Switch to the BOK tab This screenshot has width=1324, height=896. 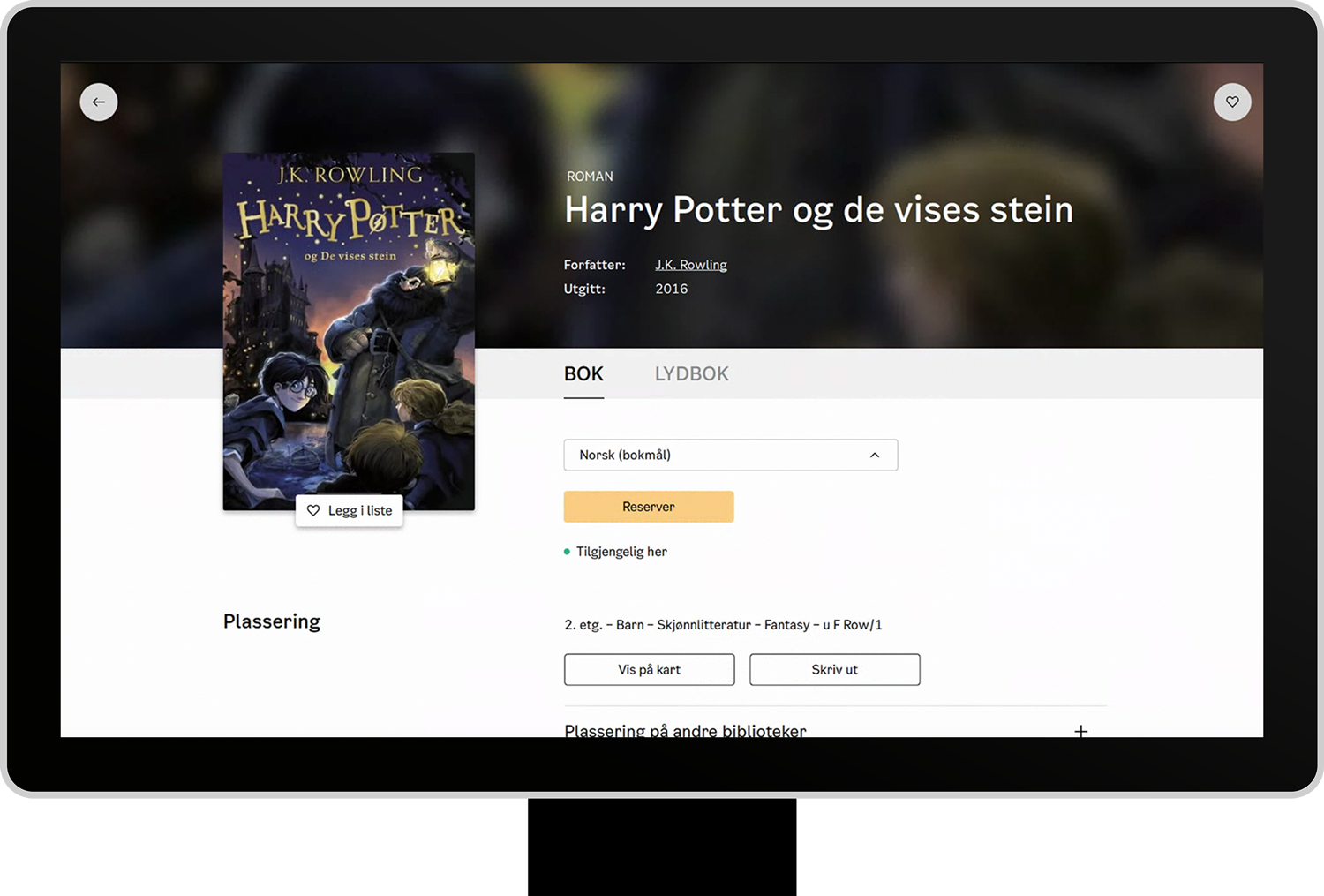[x=583, y=374]
